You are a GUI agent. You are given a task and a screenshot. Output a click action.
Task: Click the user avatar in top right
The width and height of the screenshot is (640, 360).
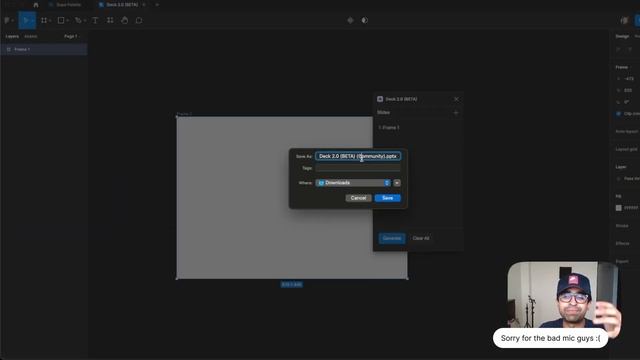click(x=624, y=20)
